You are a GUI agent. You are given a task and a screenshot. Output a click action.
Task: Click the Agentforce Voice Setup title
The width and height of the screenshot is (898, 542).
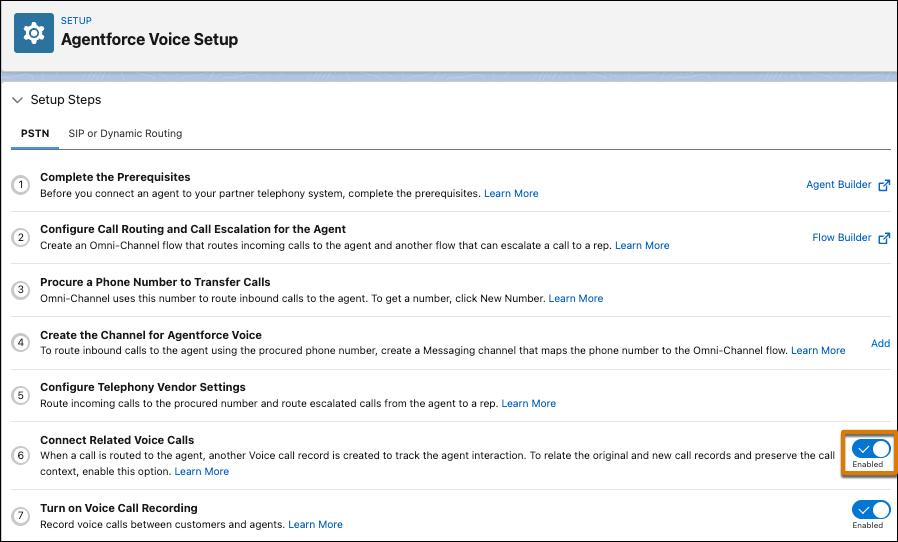[x=149, y=40]
